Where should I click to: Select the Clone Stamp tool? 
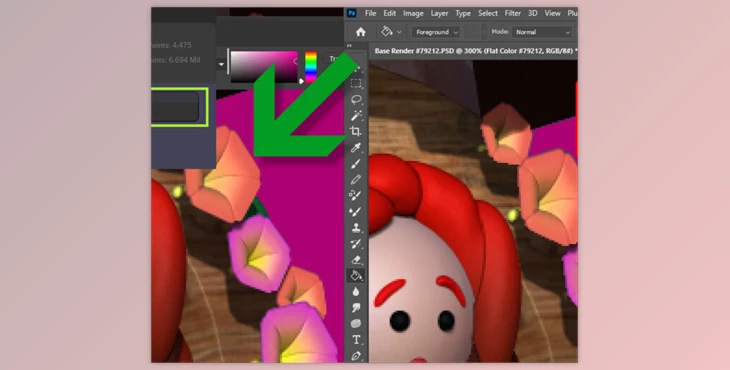tap(356, 228)
